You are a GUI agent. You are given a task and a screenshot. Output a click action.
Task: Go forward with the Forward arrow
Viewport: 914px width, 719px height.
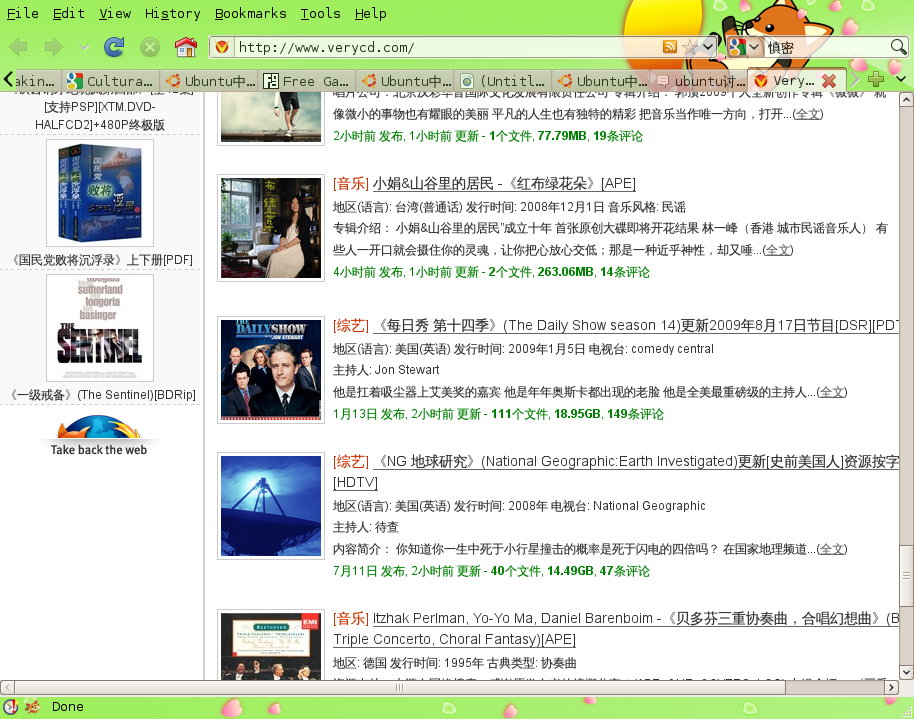coord(54,47)
